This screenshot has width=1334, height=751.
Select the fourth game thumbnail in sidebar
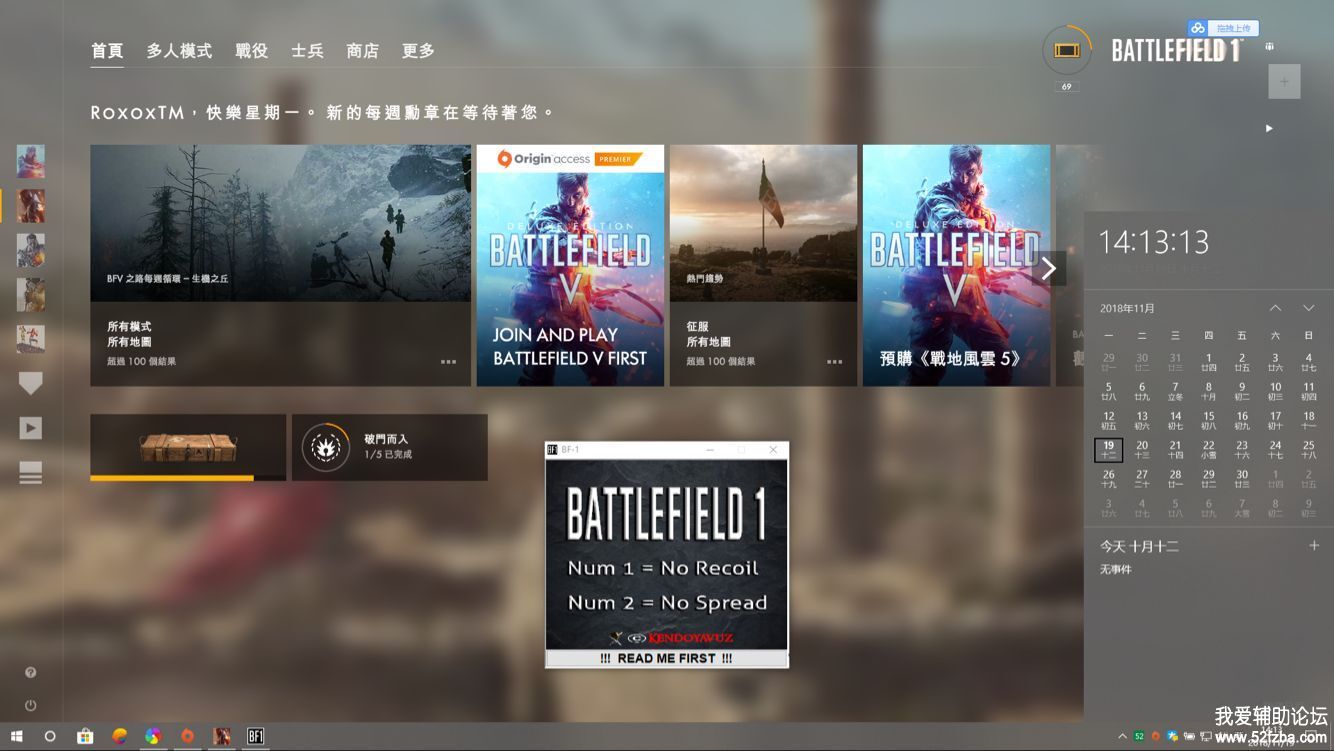coord(31,294)
